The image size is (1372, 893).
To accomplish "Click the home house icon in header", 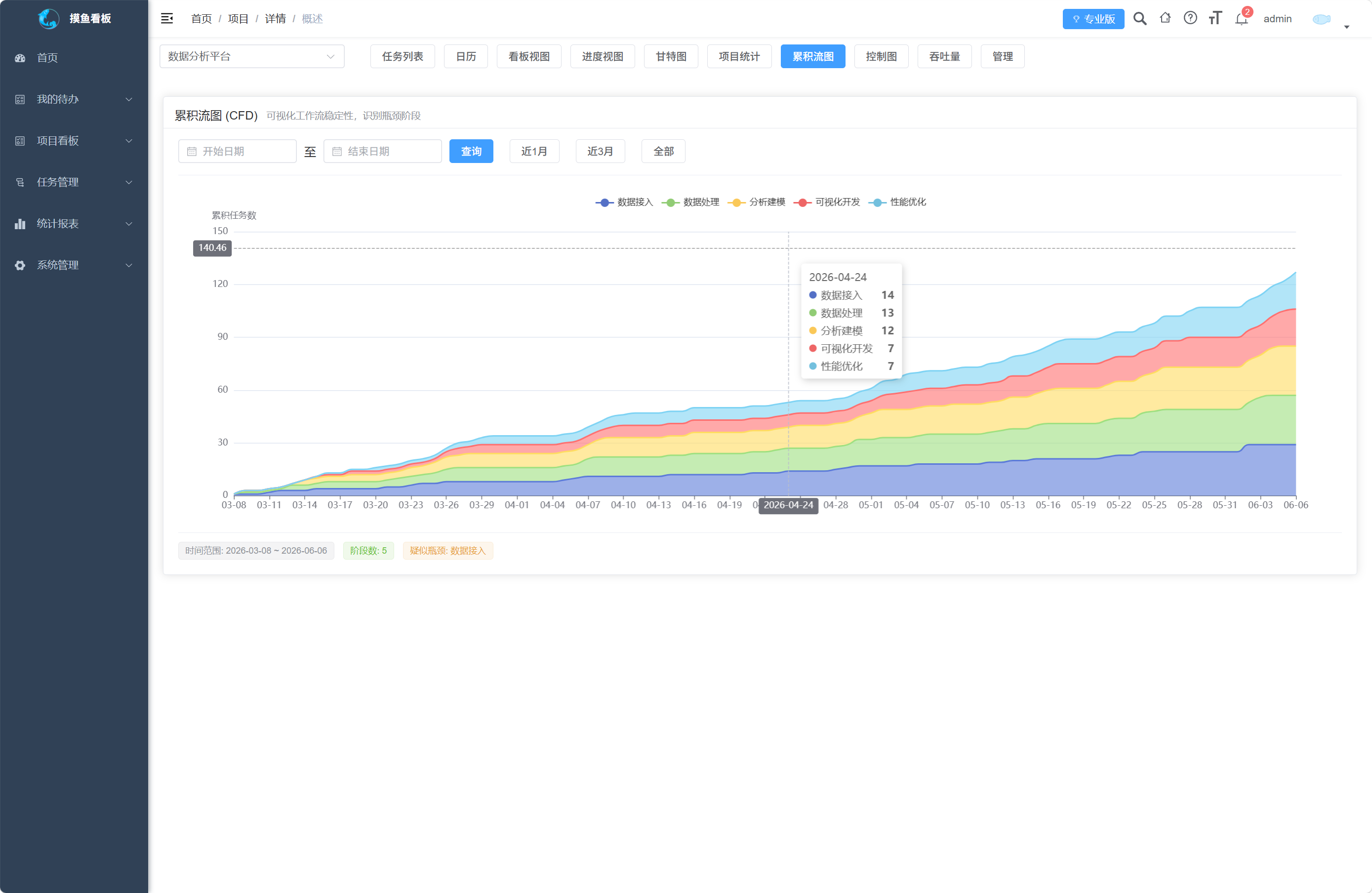I will pyautogui.click(x=1165, y=18).
